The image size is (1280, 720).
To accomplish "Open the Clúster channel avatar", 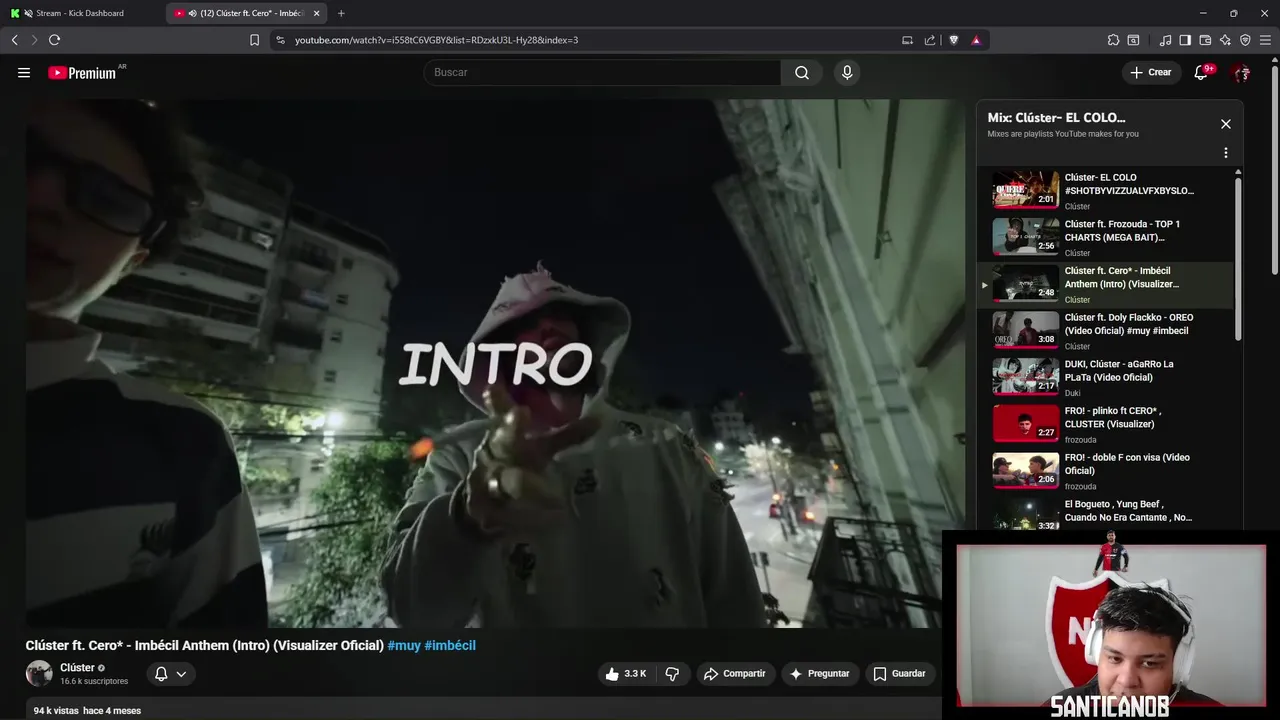I will click(39, 673).
